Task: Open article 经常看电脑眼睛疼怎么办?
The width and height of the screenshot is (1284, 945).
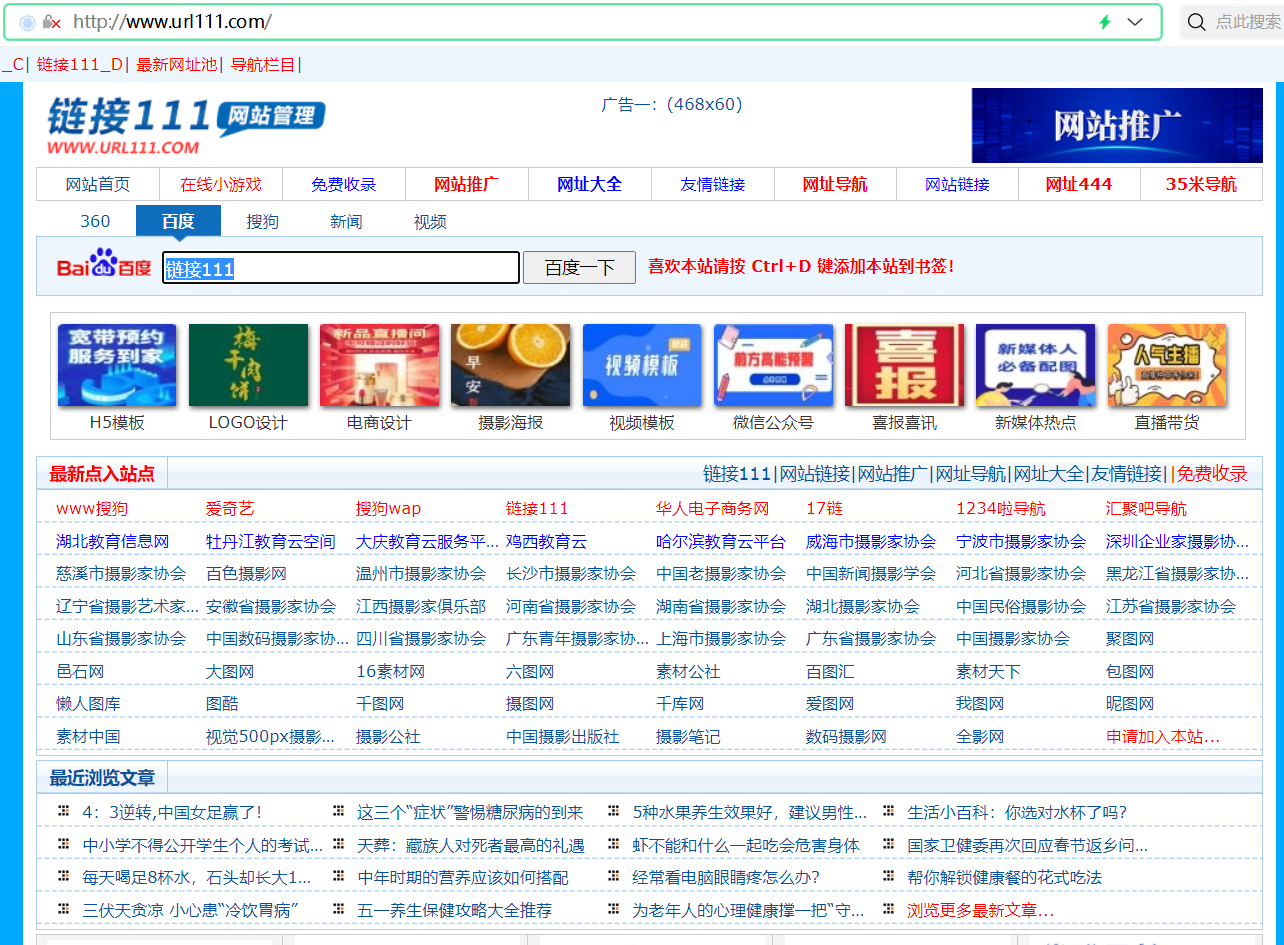Action: pyautogui.click(x=726, y=878)
